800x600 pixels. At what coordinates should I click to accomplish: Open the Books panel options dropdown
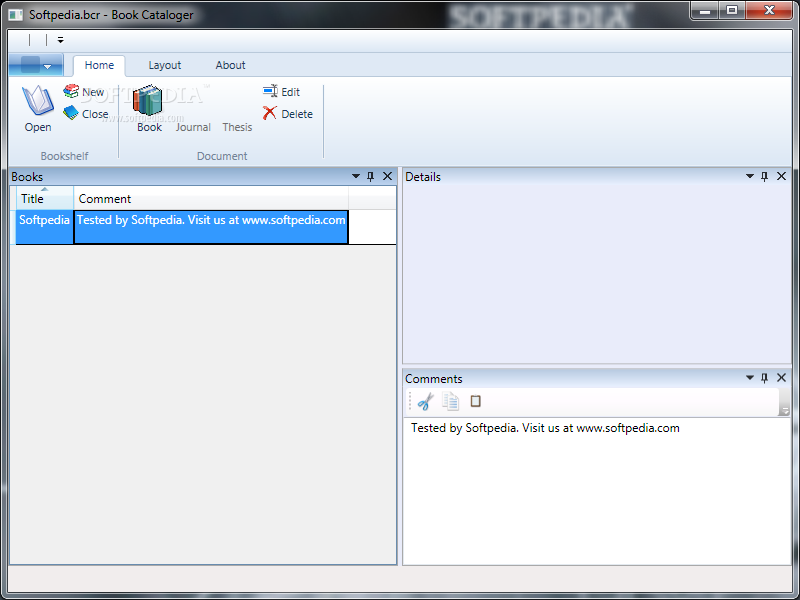tap(356, 176)
